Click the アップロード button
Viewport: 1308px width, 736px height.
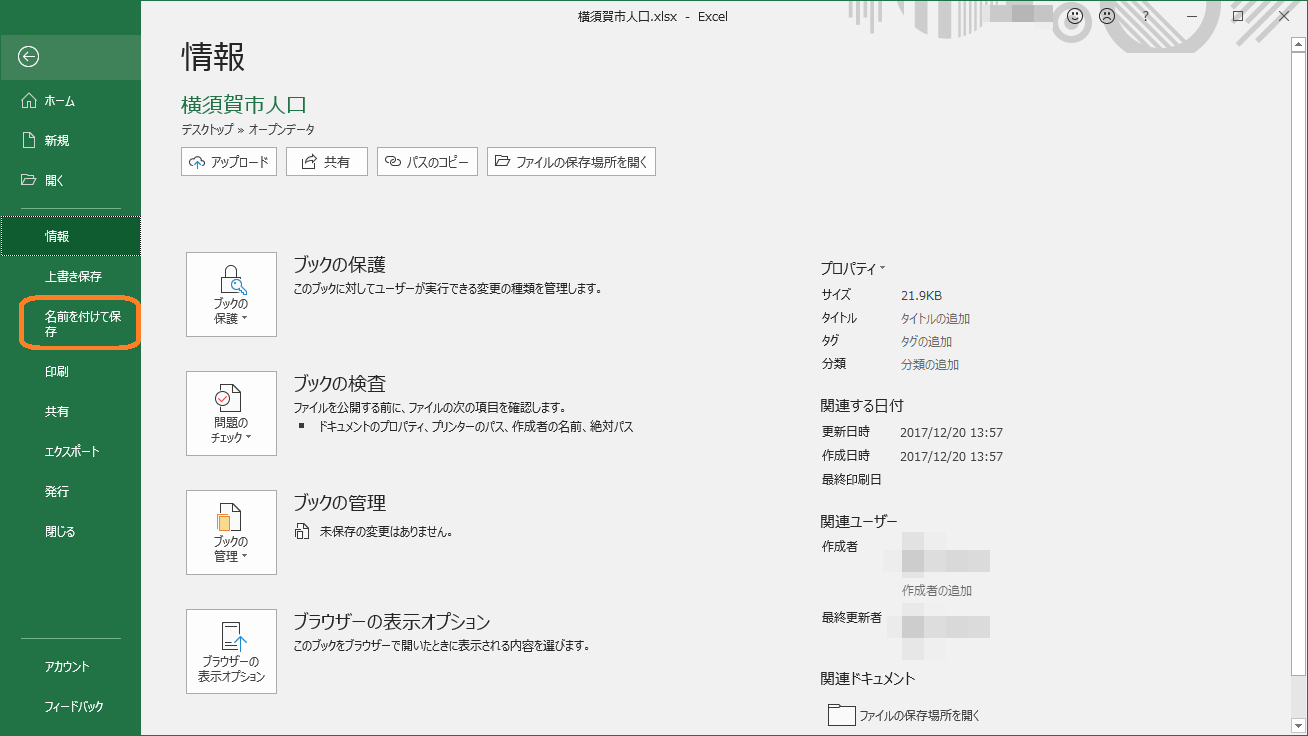(229, 162)
